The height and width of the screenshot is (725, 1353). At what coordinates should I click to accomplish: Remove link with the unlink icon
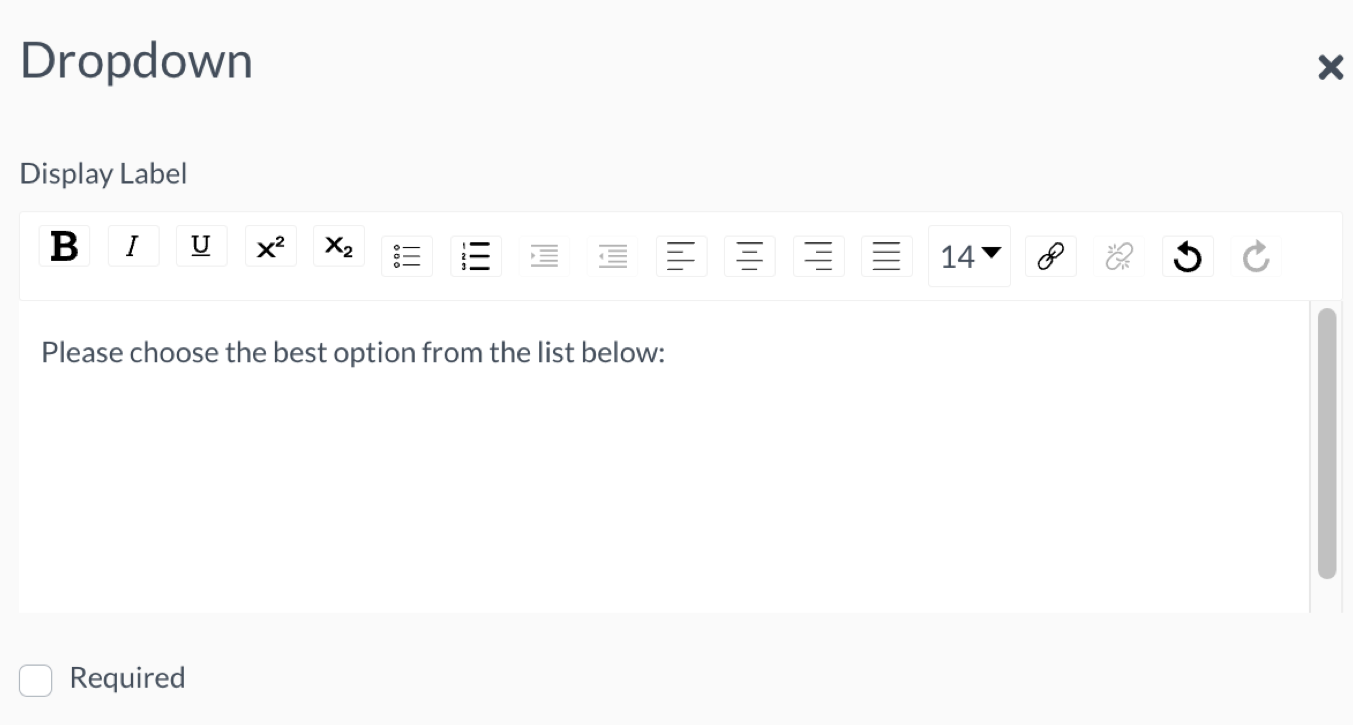(x=1119, y=256)
